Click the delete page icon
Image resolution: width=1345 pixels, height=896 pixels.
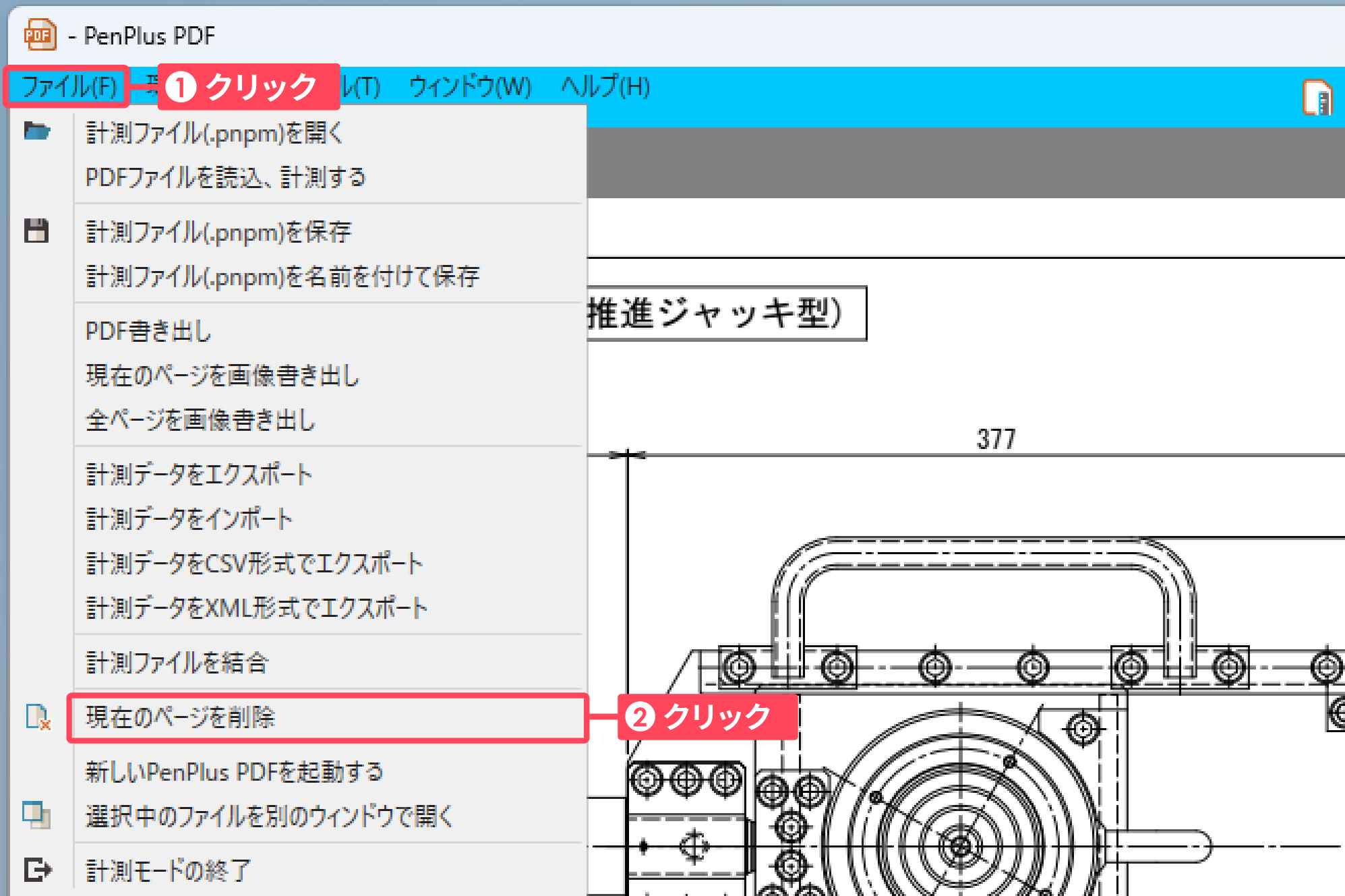(38, 717)
